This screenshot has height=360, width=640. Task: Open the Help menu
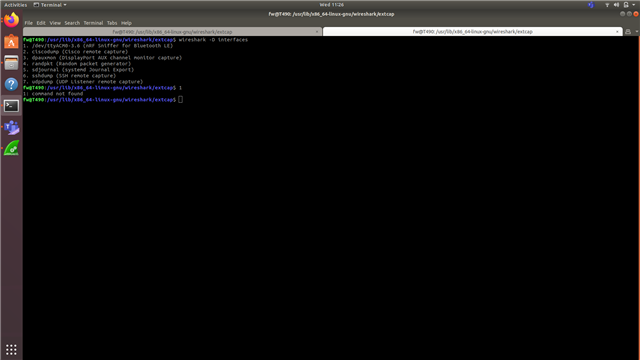coord(126,23)
